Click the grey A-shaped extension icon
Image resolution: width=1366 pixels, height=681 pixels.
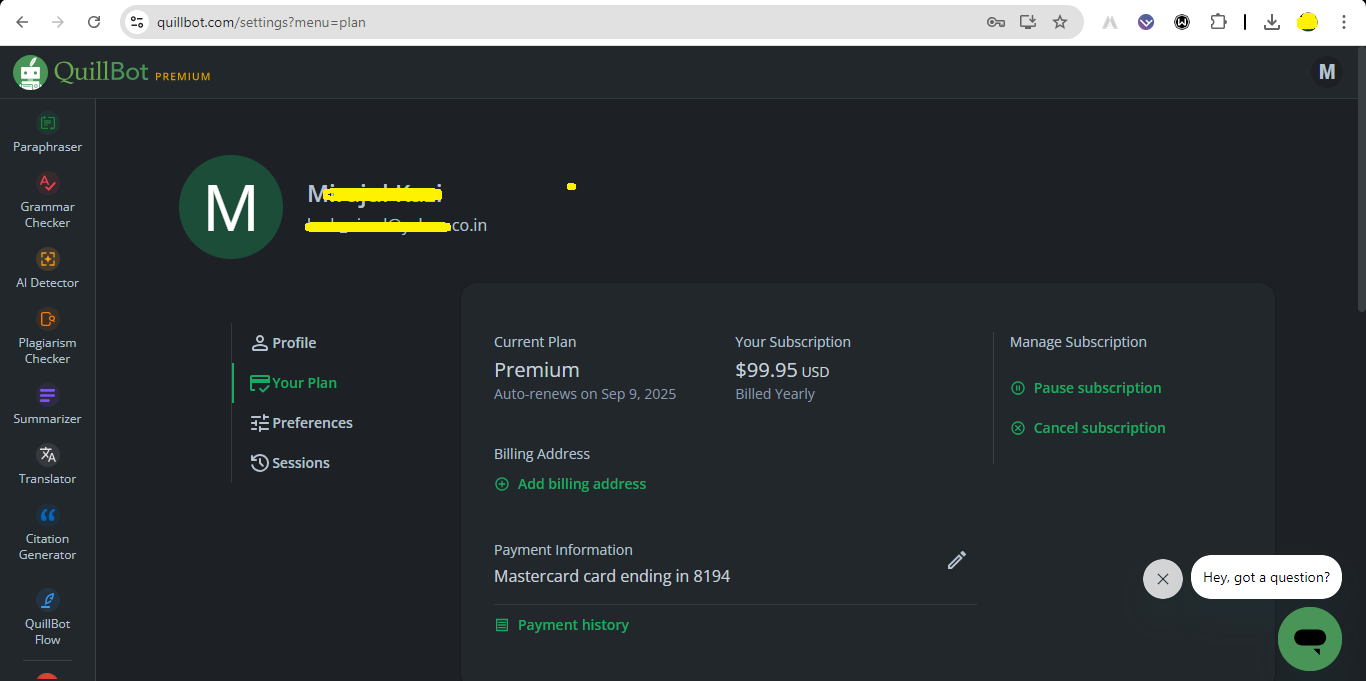pos(1110,22)
